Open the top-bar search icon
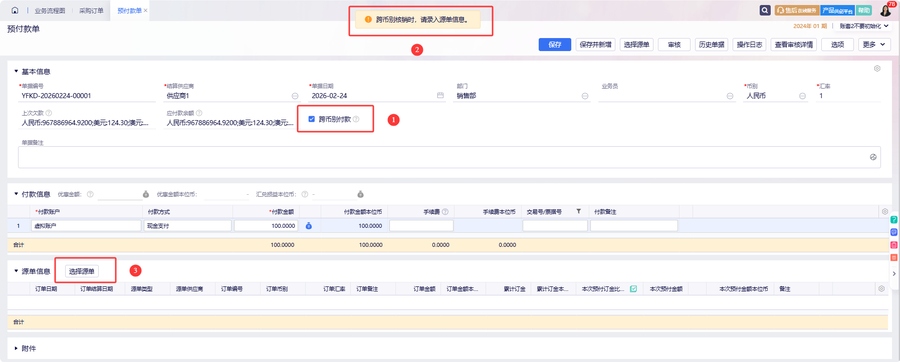The width and height of the screenshot is (900, 362). [765, 10]
